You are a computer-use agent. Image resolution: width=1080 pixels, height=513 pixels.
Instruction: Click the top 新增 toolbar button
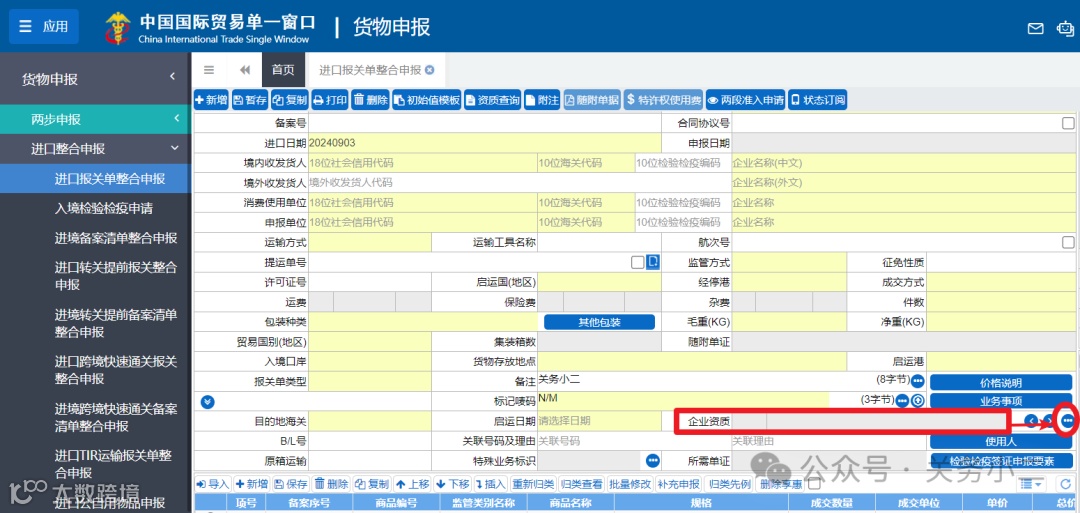211,100
